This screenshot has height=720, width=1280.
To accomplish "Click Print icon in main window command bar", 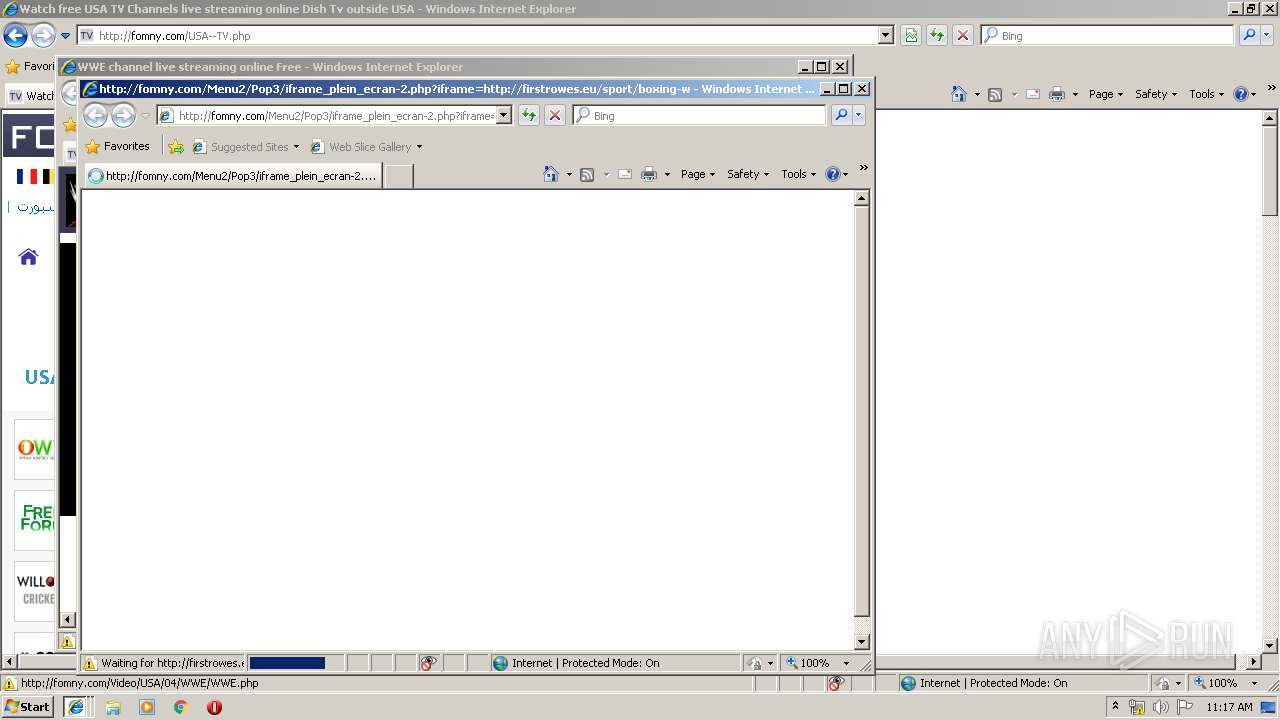I will pyautogui.click(x=1057, y=94).
